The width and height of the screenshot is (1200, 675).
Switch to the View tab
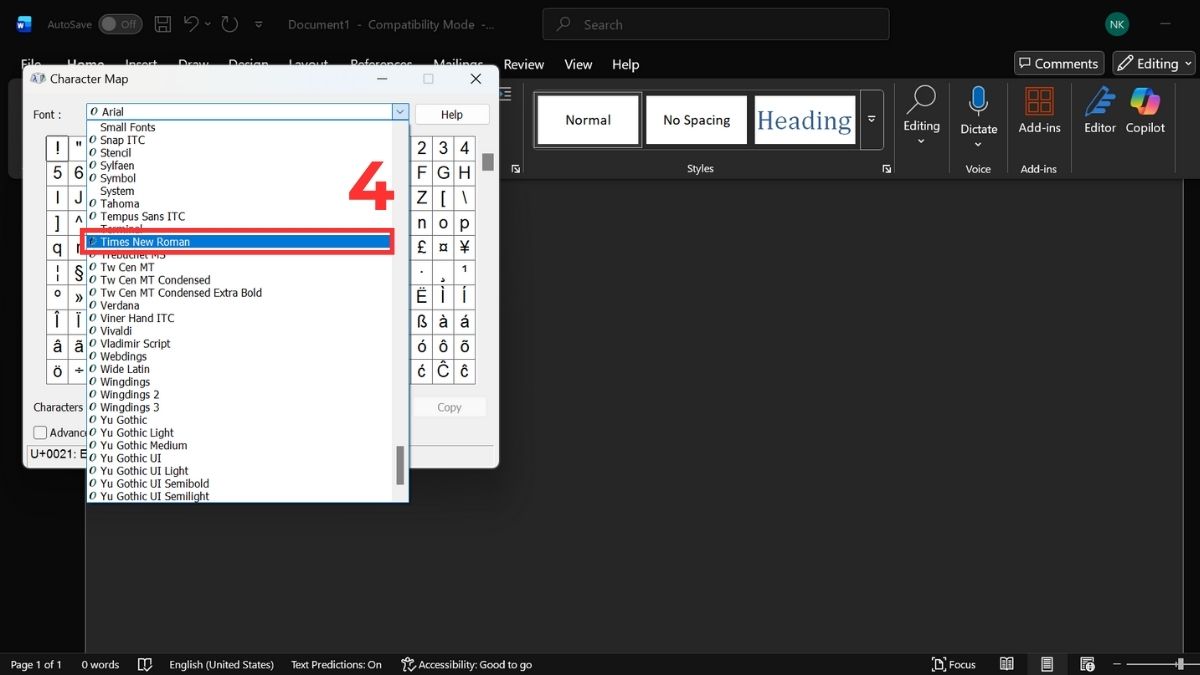coord(578,64)
